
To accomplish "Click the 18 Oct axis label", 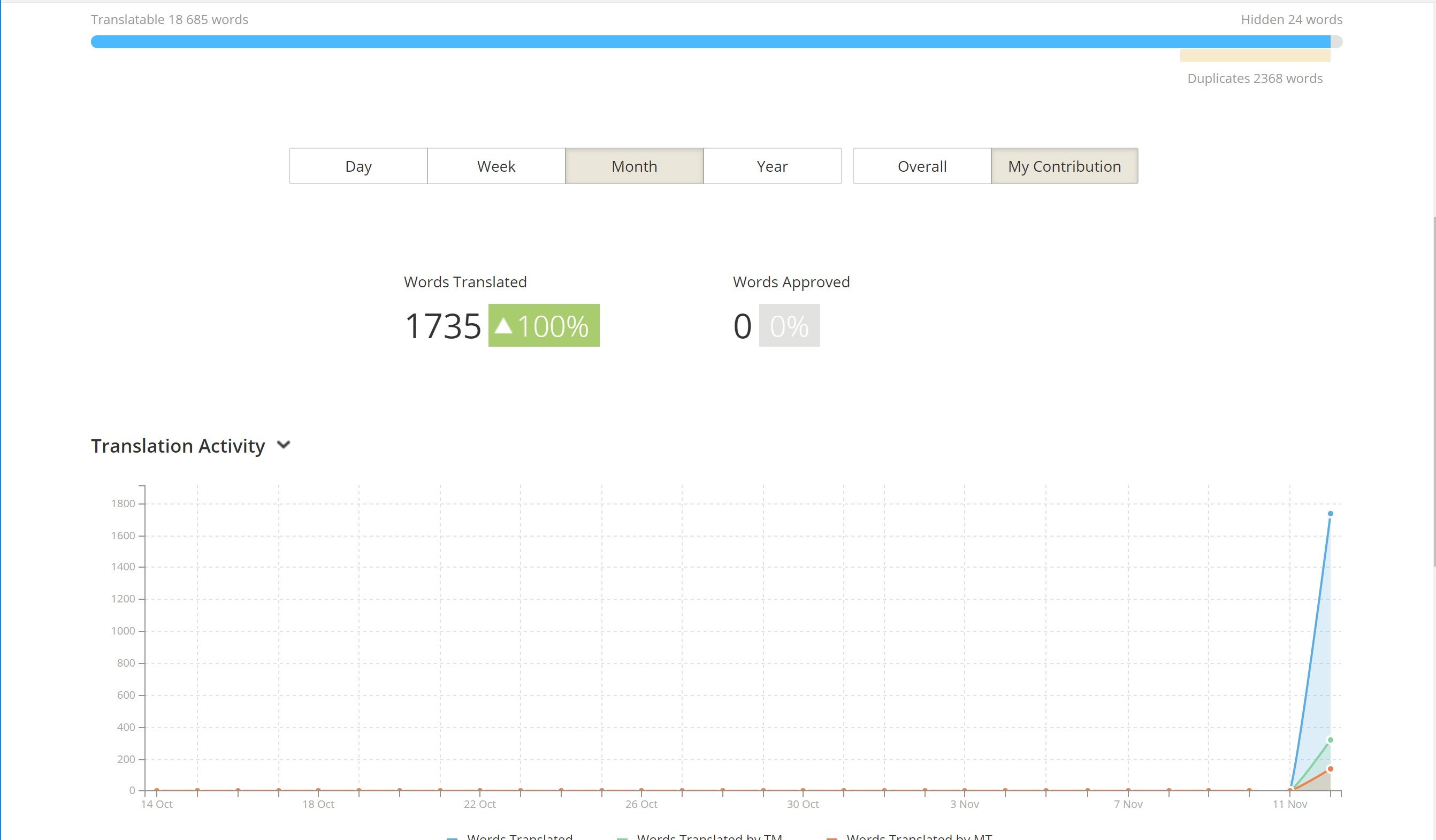I will (318, 804).
